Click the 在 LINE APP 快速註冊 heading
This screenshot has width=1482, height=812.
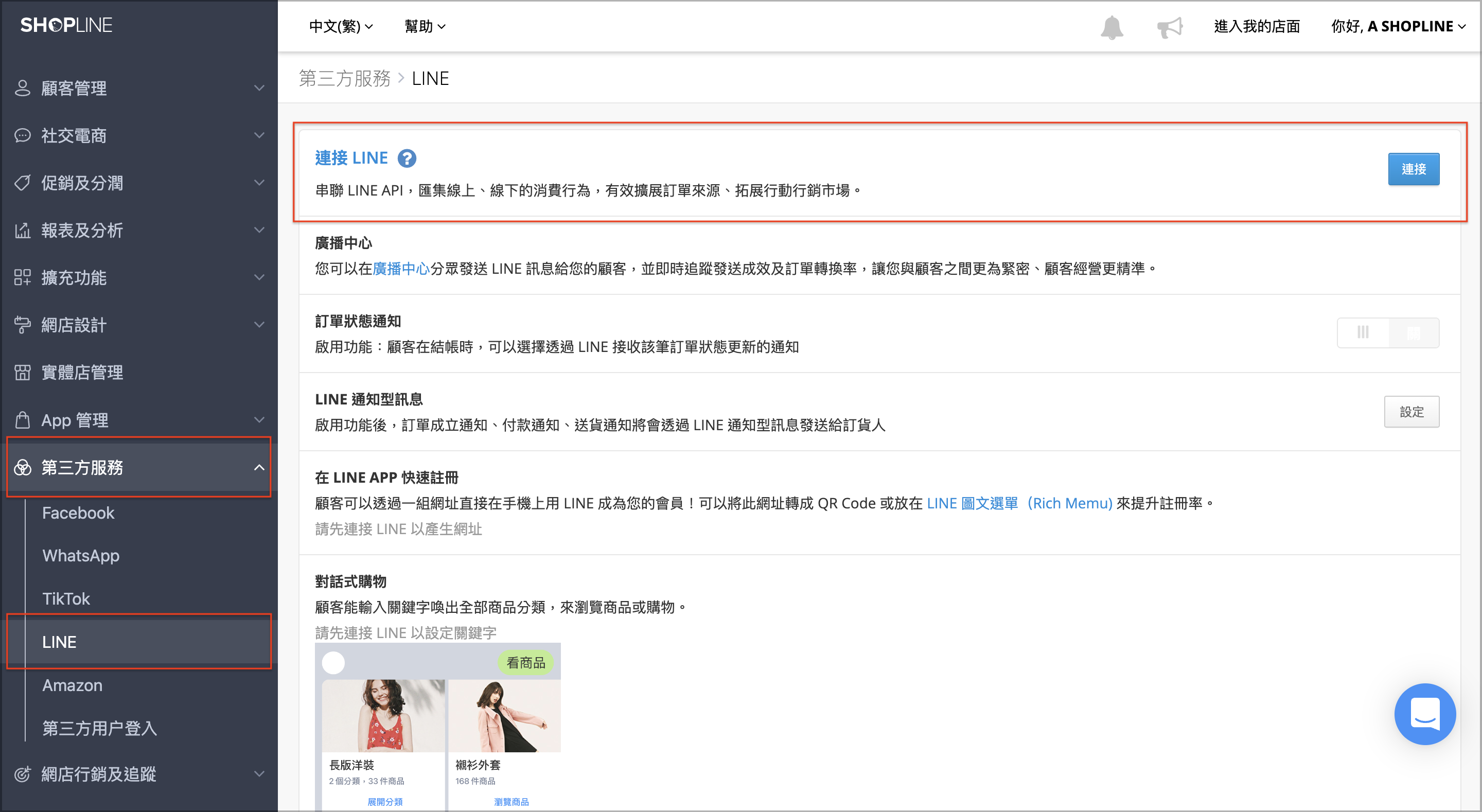click(386, 478)
